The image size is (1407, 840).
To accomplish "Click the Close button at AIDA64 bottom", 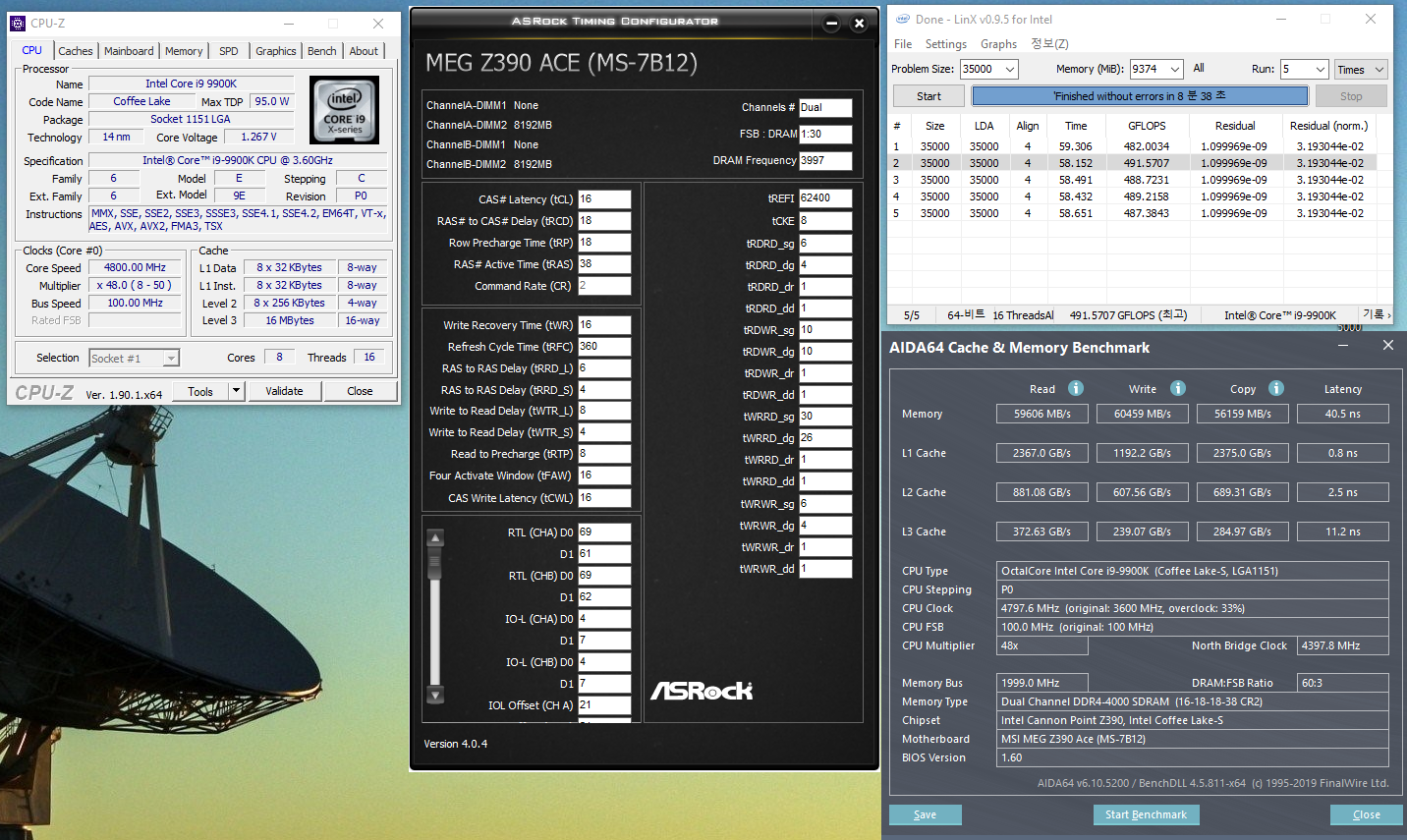I will pos(1367,814).
